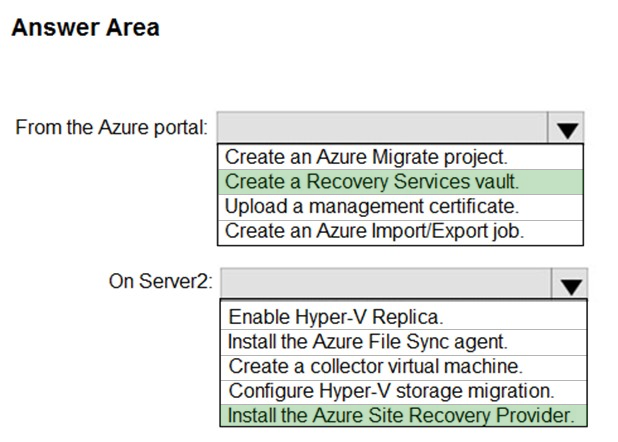Screen dimensions: 618x442
Task: Click the empty On Server2 selection field
Action: pos(386,284)
